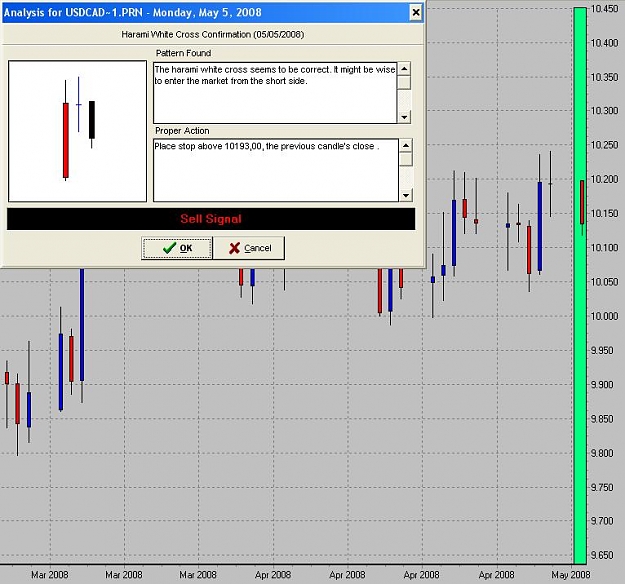This screenshot has width=625, height=584.
Task: Click the down arrow of Pattern Found scrollbar
Action: 404,117
